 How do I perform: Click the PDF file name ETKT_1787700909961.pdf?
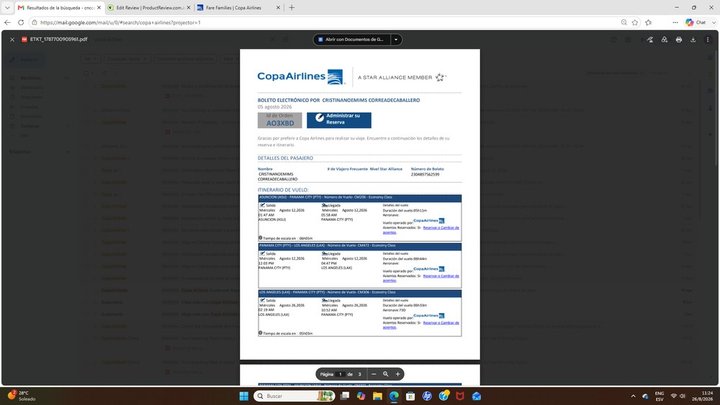pos(58,39)
